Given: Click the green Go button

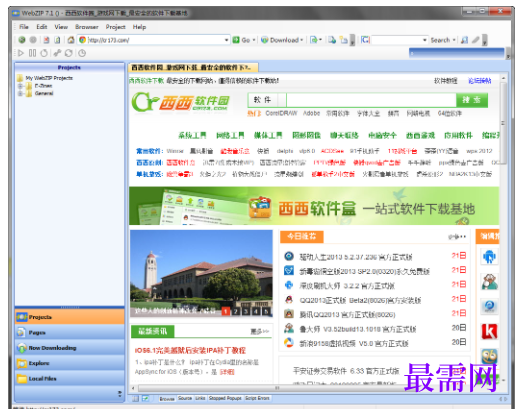Looking at the screenshot, I should 241,40.
